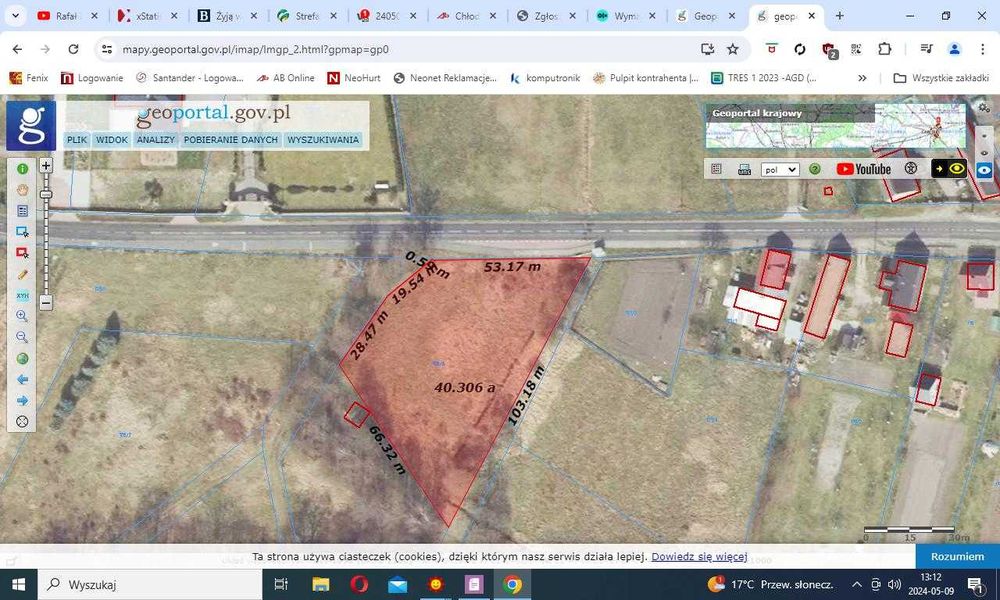Open the WYSZUKIWANIA menu
This screenshot has width=1000, height=600.
pos(323,140)
